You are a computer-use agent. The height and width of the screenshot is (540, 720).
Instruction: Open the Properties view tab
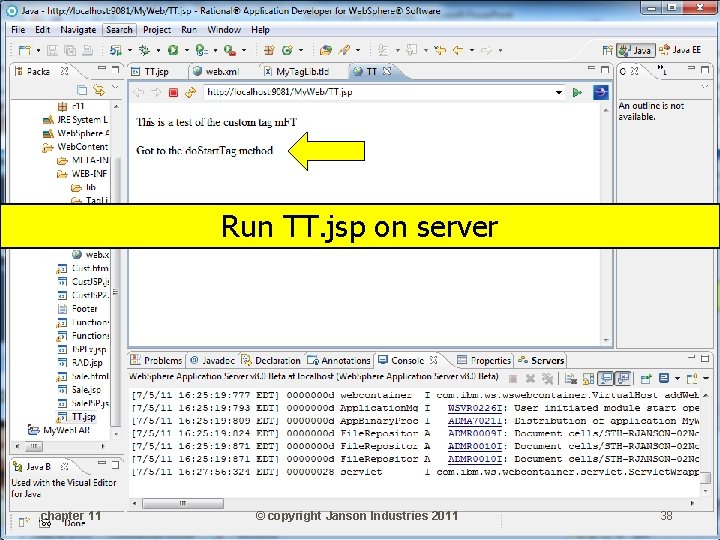[x=484, y=360]
